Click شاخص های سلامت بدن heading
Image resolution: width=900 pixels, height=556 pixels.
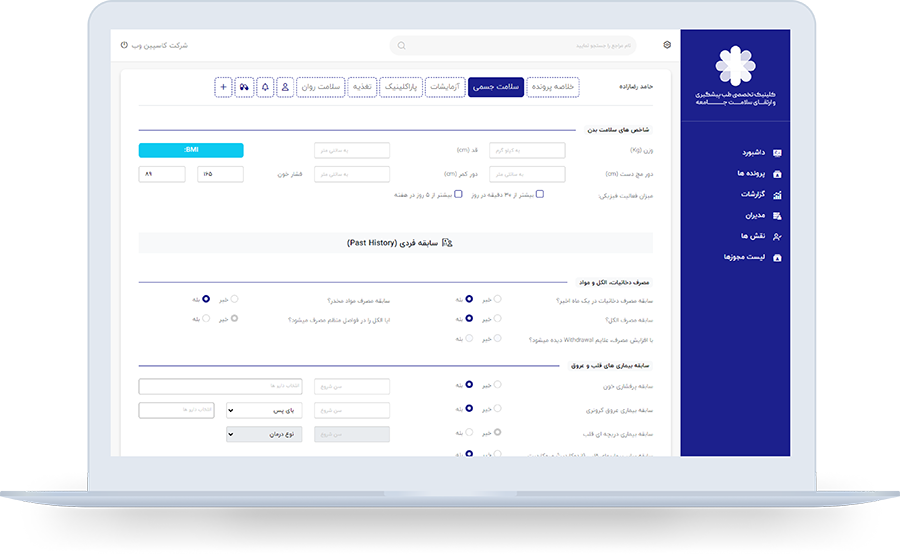pos(618,130)
